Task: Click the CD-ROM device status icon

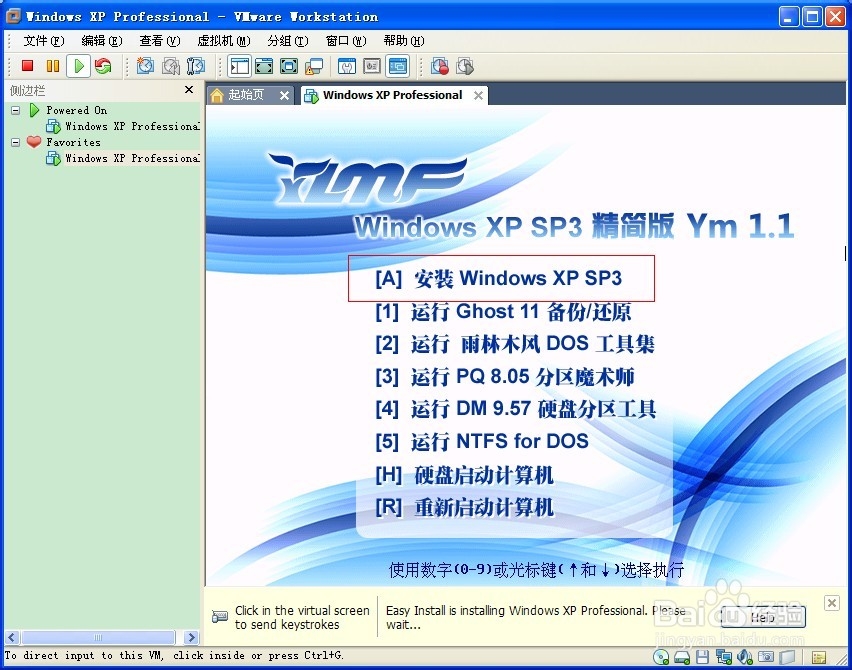Action: (x=661, y=657)
